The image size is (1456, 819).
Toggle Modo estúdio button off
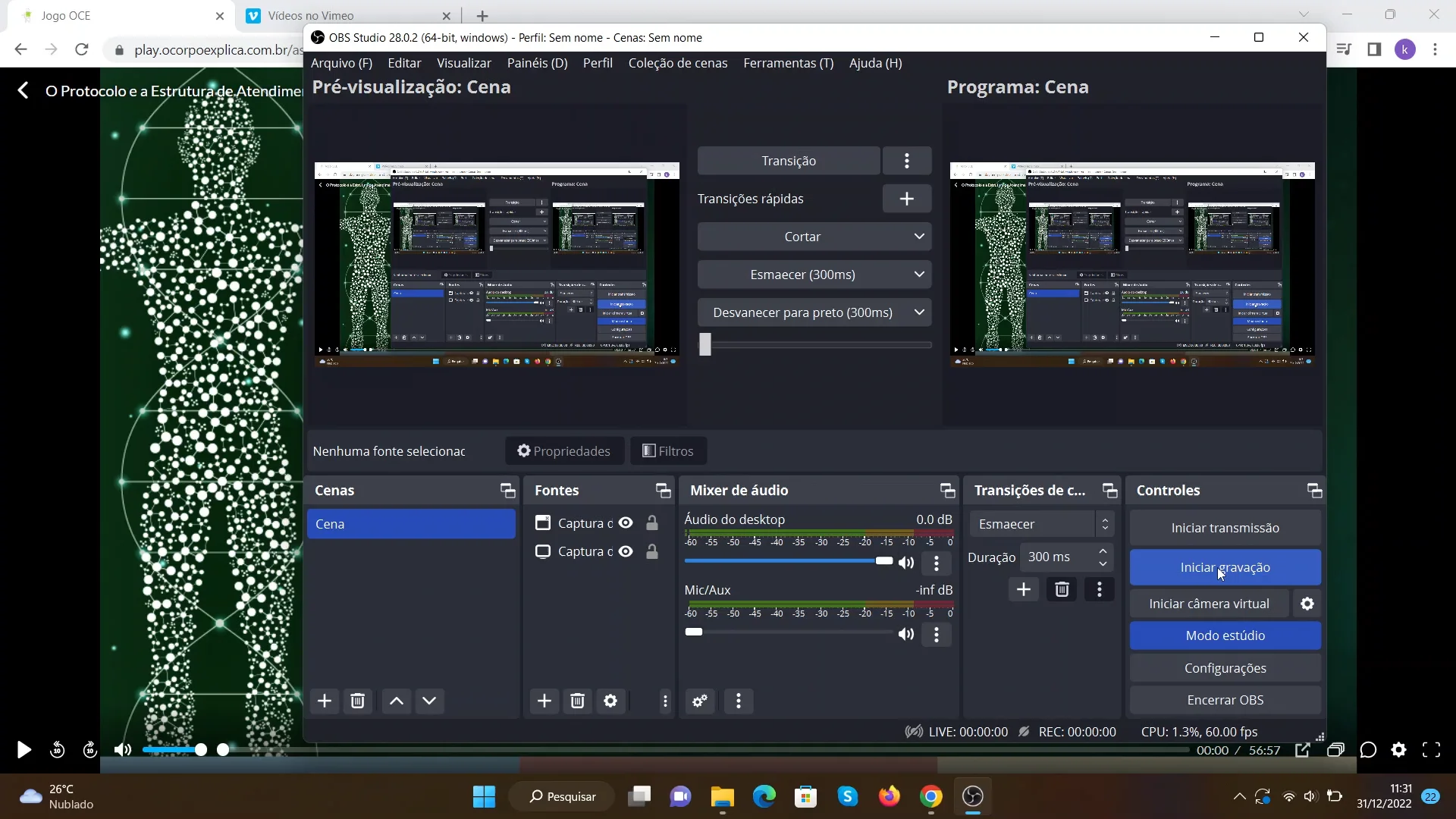click(x=1225, y=635)
